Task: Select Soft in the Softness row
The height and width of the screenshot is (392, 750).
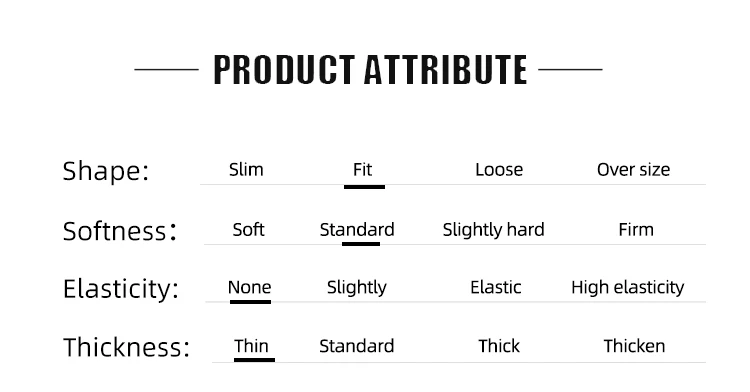Action: (248, 230)
